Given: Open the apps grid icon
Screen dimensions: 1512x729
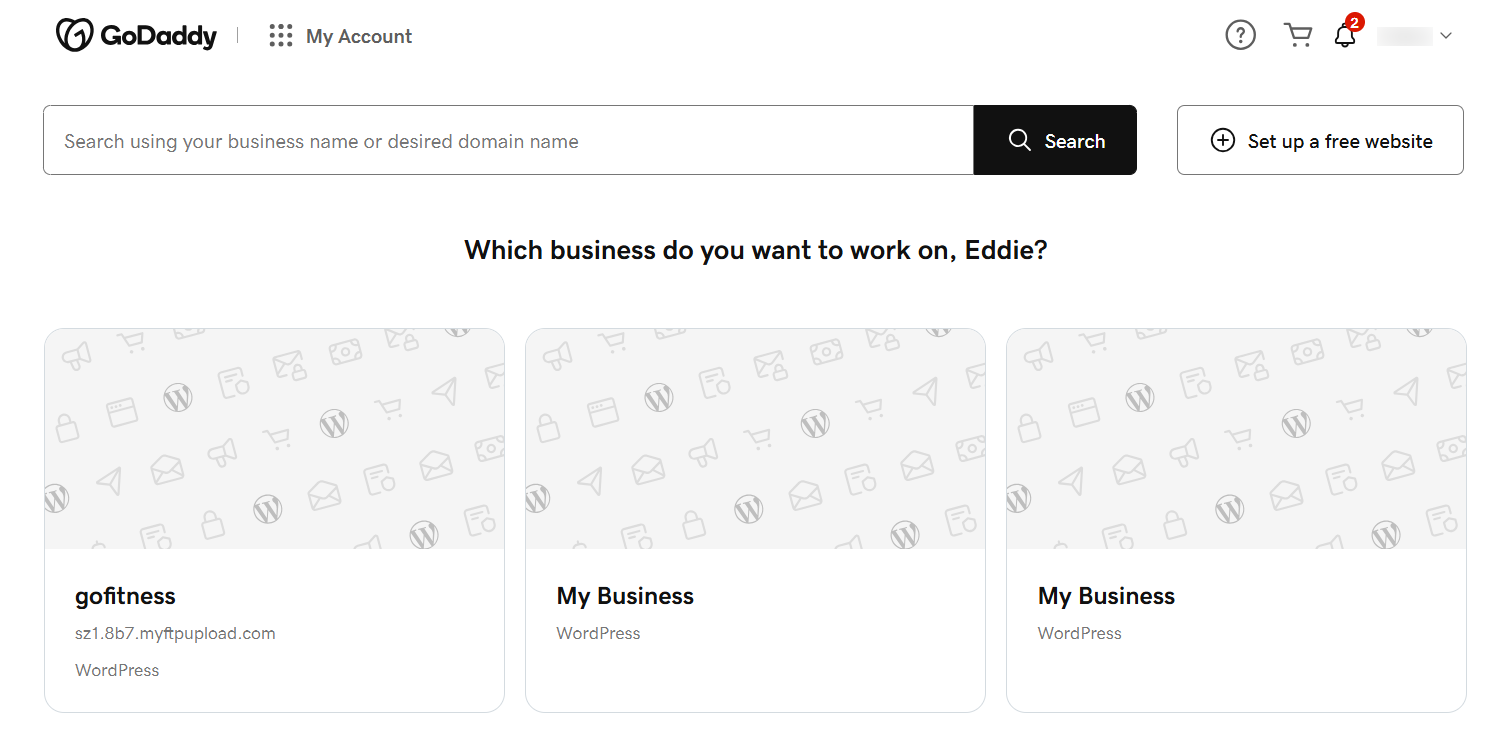Looking at the screenshot, I should tap(281, 36).
